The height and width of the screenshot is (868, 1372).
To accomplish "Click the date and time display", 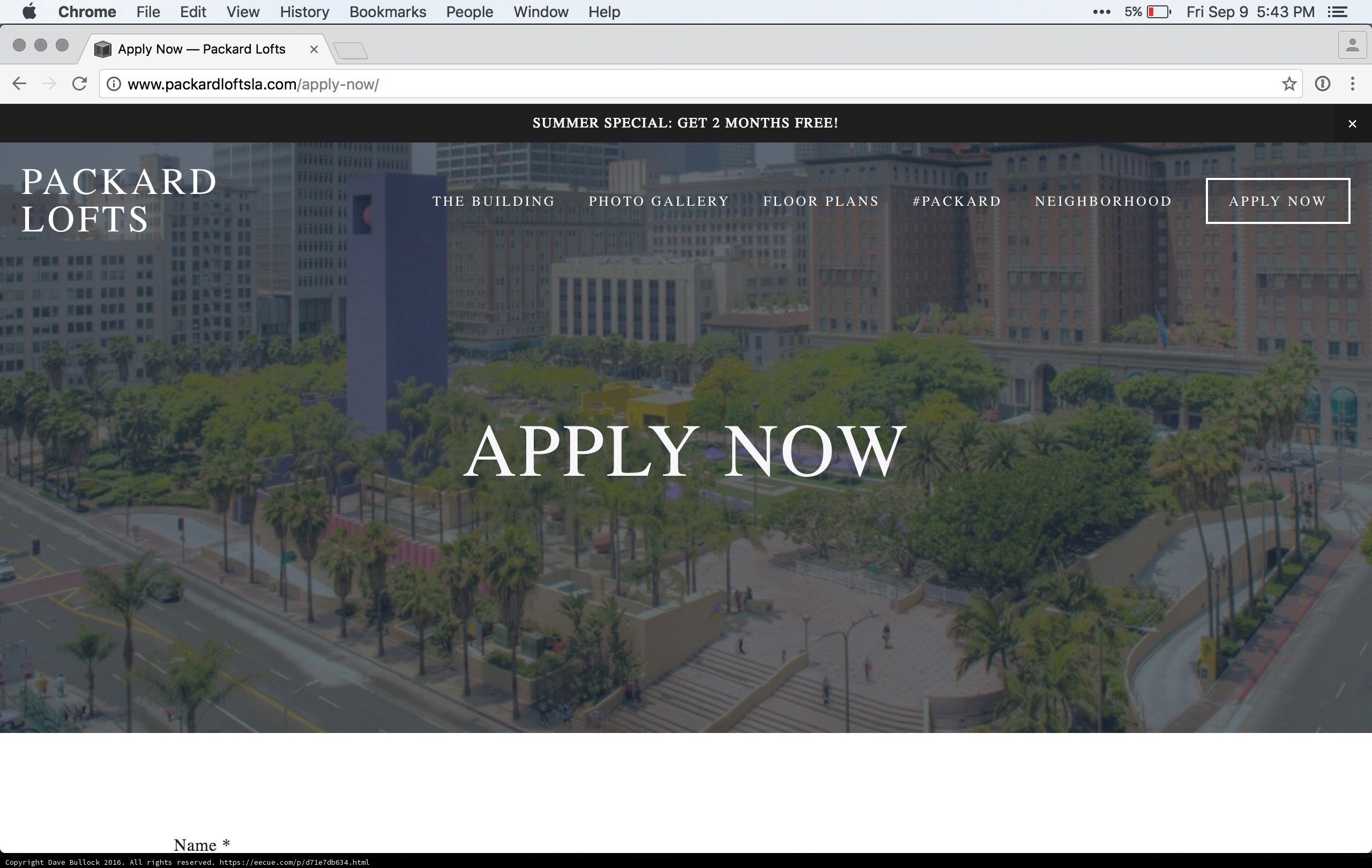I will point(1251,12).
